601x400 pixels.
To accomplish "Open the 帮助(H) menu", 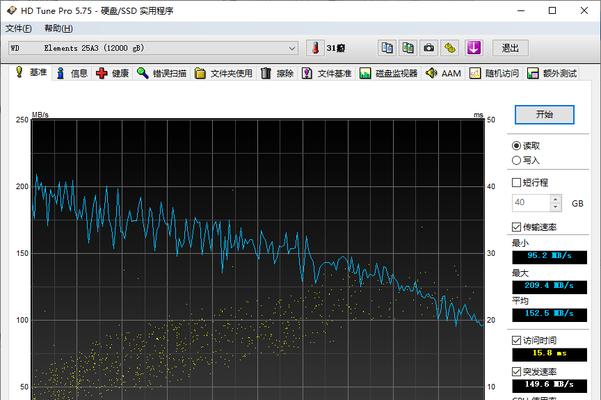I will pos(58,28).
